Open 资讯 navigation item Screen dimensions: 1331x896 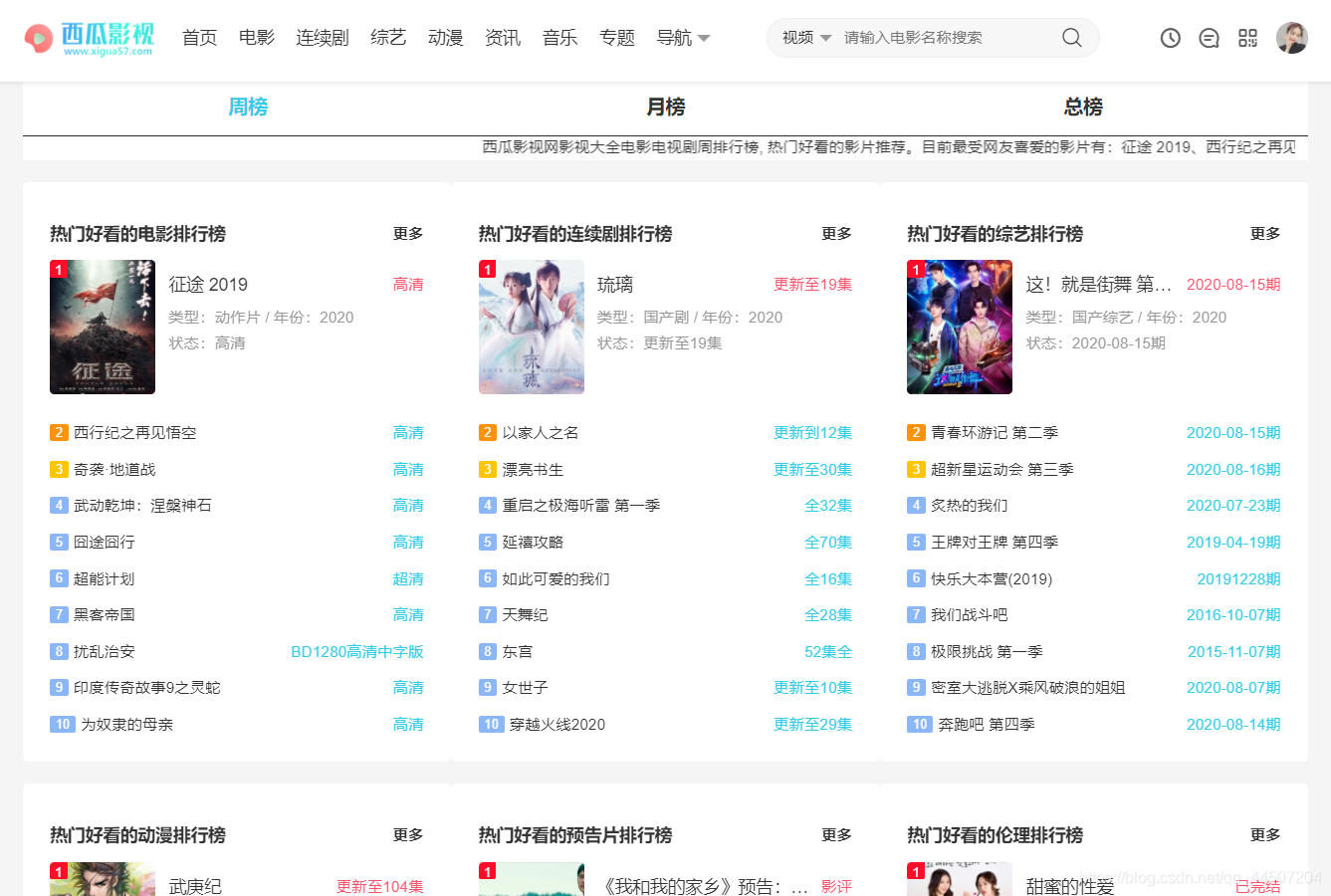click(x=503, y=38)
